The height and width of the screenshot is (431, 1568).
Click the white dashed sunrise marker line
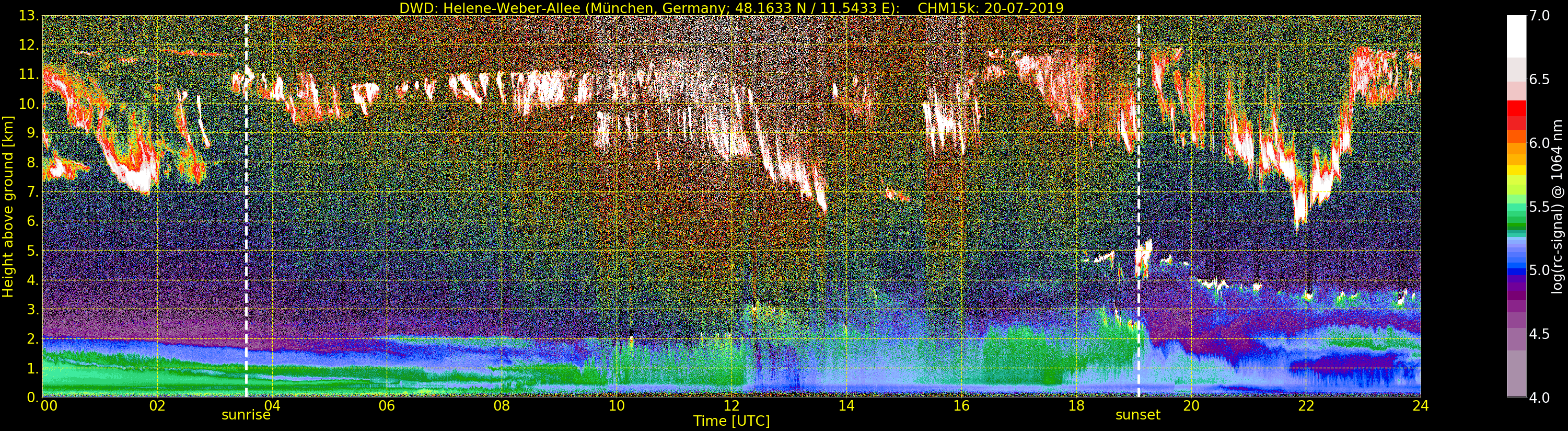246,206
